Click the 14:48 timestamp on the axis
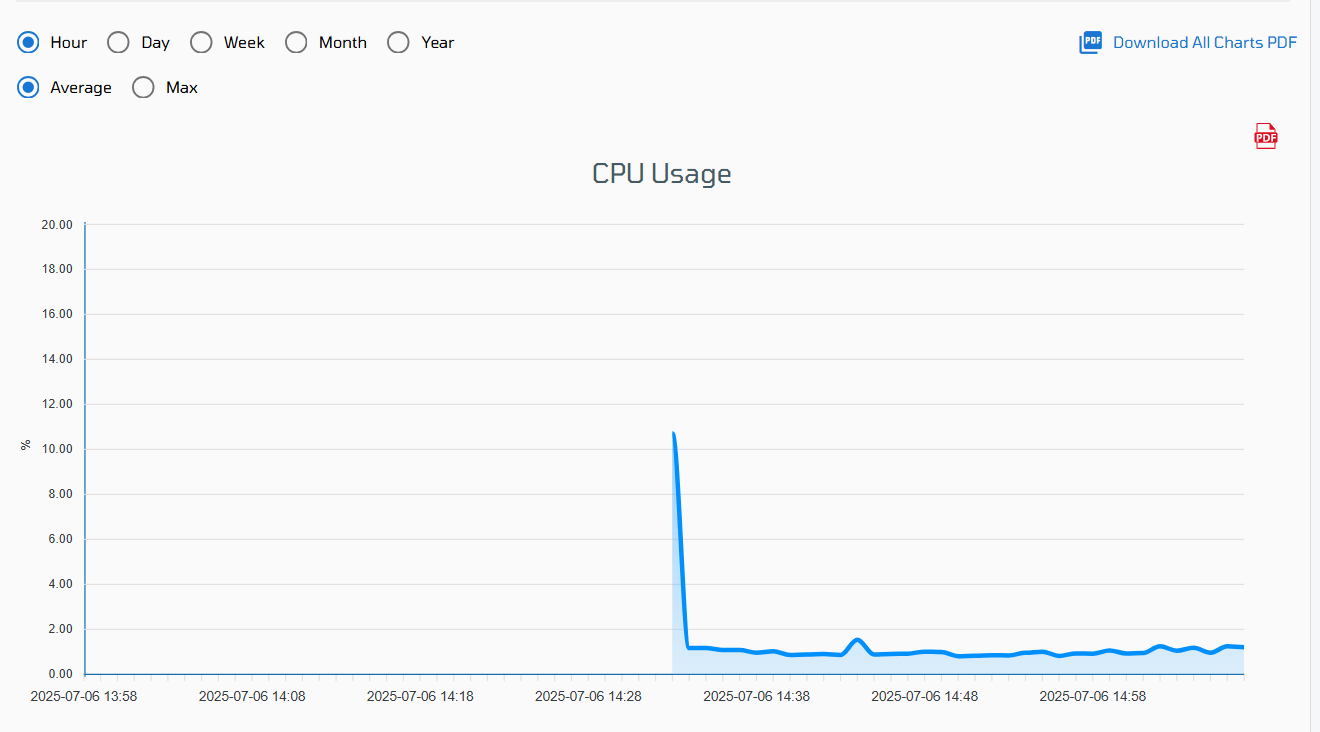This screenshot has width=1320, height=732. [924, 696]
